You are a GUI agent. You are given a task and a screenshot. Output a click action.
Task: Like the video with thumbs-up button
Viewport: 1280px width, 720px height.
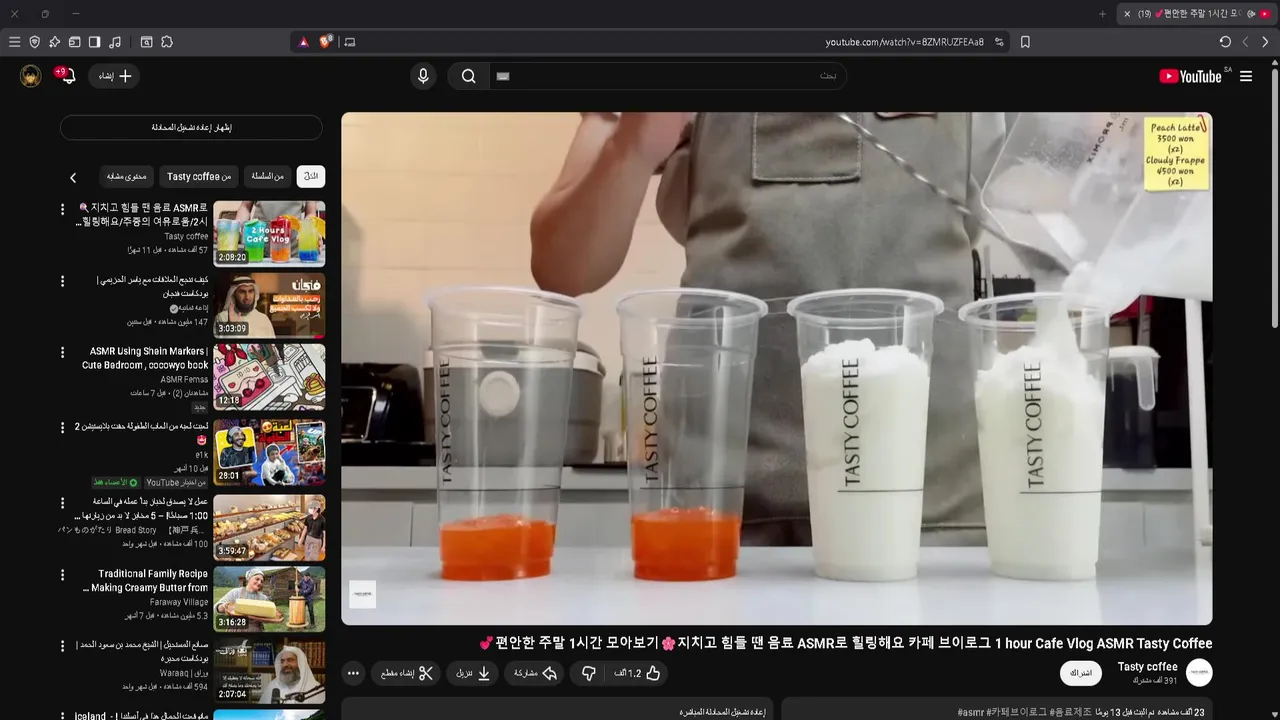[x=637, y=673]
